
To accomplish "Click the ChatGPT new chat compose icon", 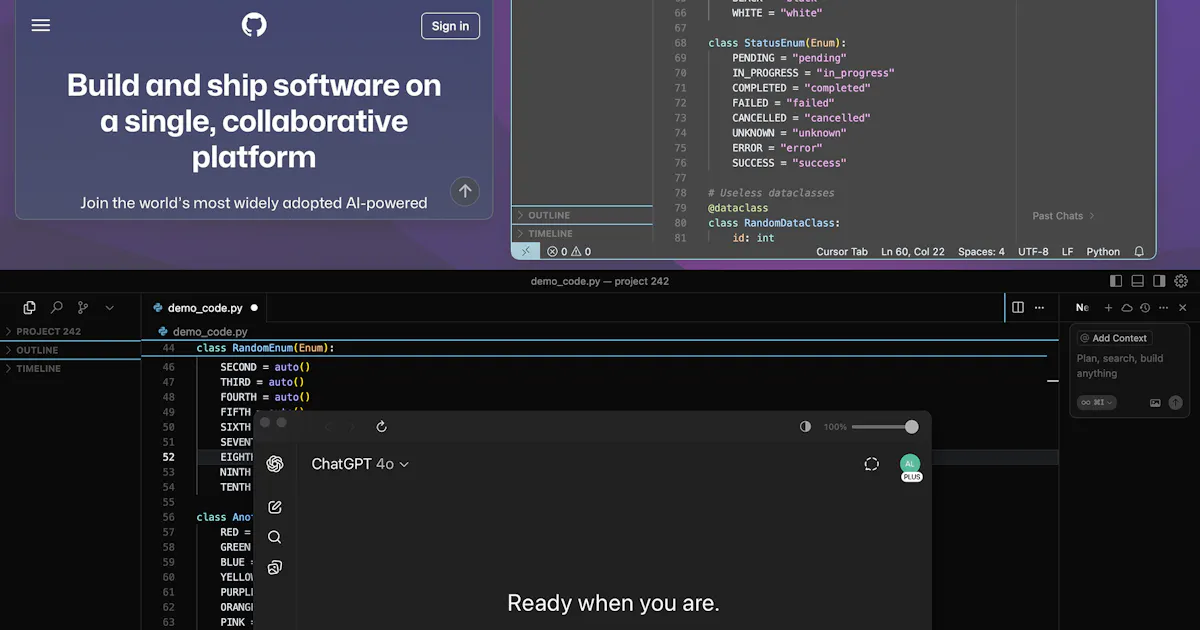I will (x=275, y=507).
